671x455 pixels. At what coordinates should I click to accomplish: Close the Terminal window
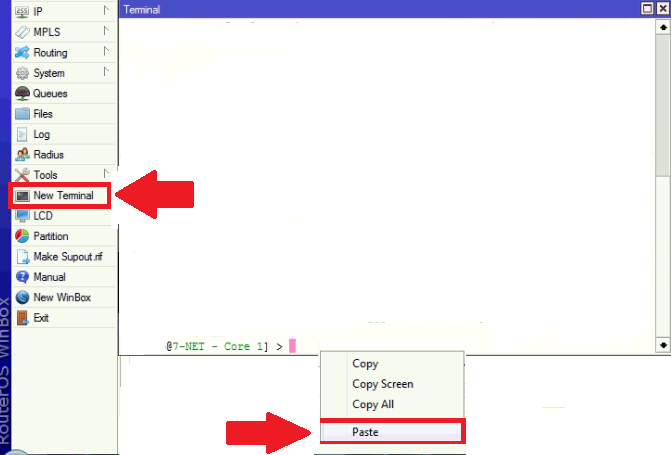(662, 9)
